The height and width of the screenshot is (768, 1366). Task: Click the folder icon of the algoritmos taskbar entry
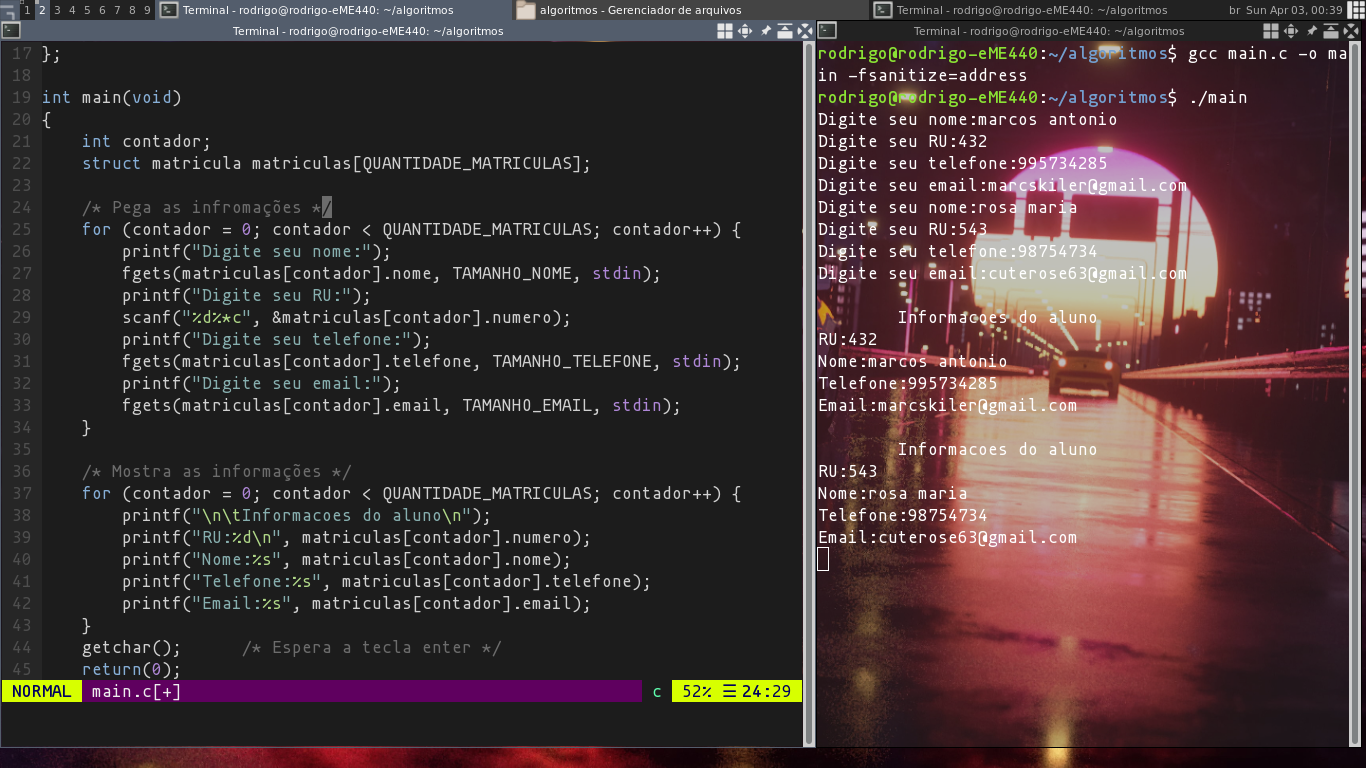[x=526, y=10]
